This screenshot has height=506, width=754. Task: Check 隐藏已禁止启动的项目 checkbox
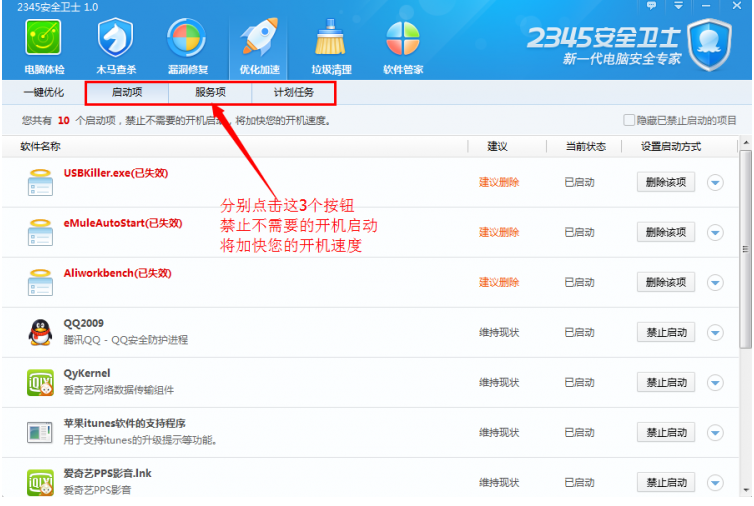coord(629,120)
